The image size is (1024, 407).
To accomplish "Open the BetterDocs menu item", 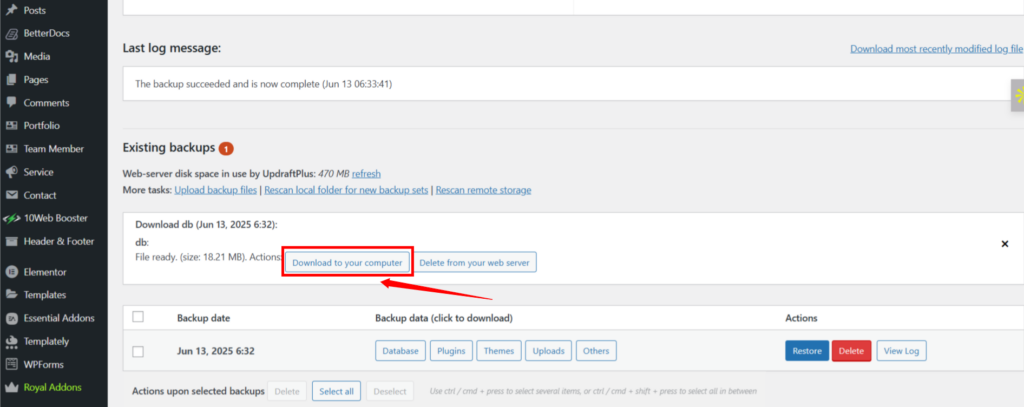I will pyautogui.click(x=46, y=33).
